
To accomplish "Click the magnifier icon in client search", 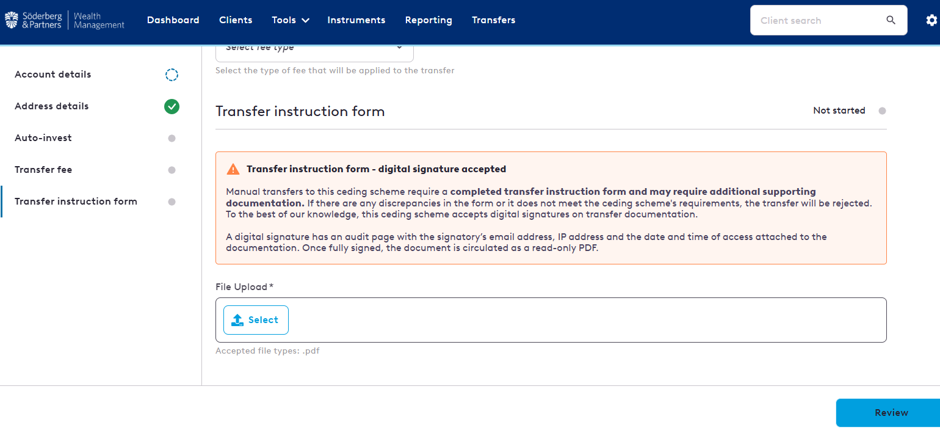I will coord(890,20).
